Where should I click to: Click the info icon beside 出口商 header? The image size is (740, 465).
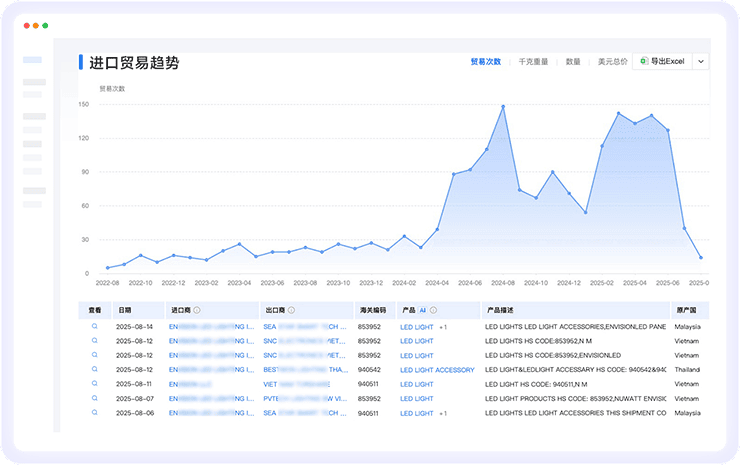(291, 310)
